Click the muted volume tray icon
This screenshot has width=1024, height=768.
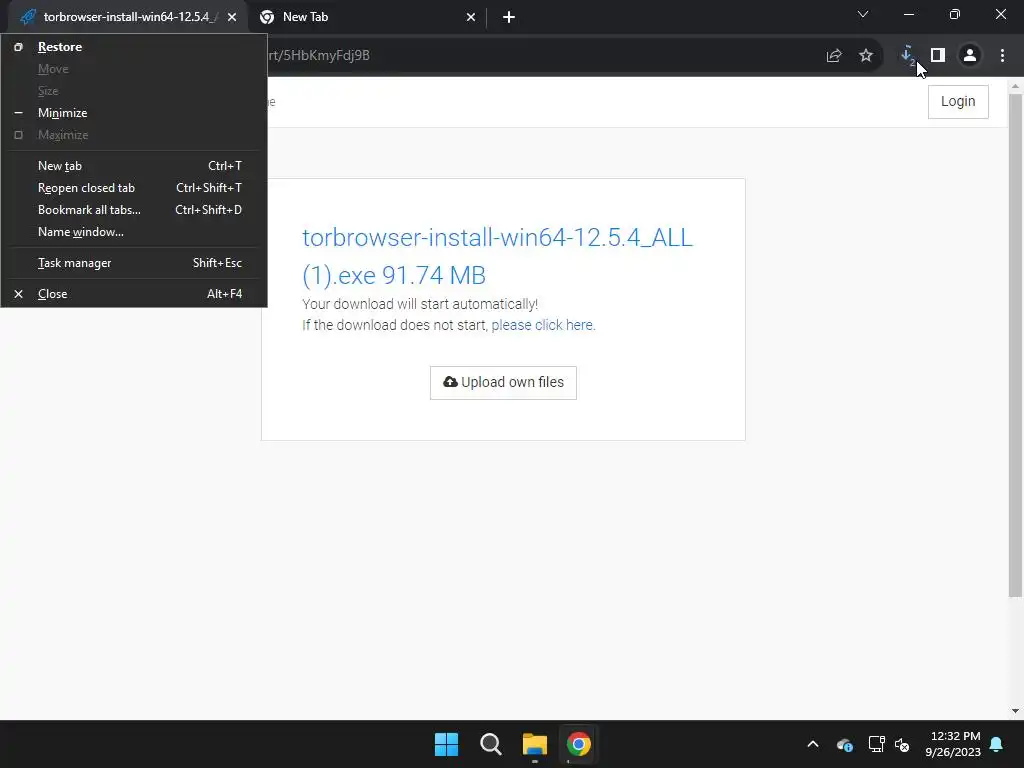tap(902, 744)
